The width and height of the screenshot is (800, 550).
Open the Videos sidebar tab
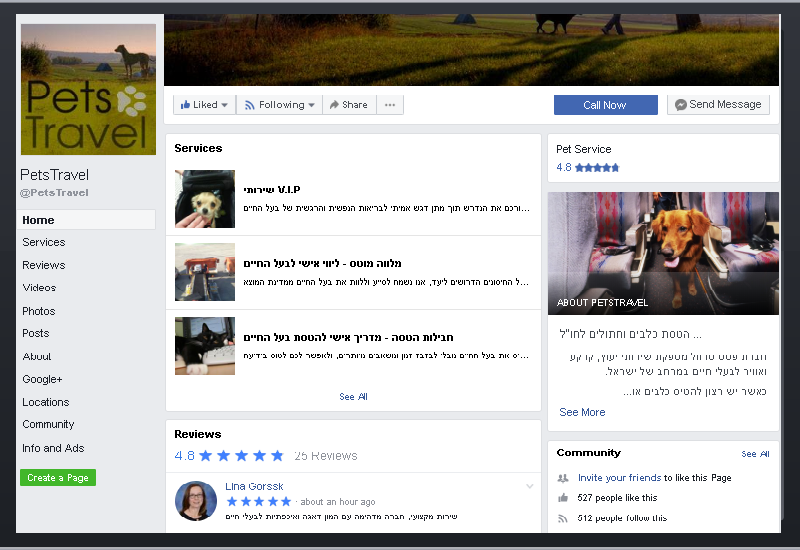(x=39, y=288)
